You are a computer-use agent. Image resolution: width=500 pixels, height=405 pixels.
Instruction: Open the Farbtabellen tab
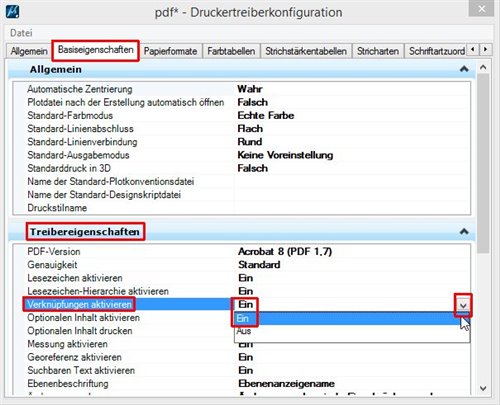tap(231, 51)
